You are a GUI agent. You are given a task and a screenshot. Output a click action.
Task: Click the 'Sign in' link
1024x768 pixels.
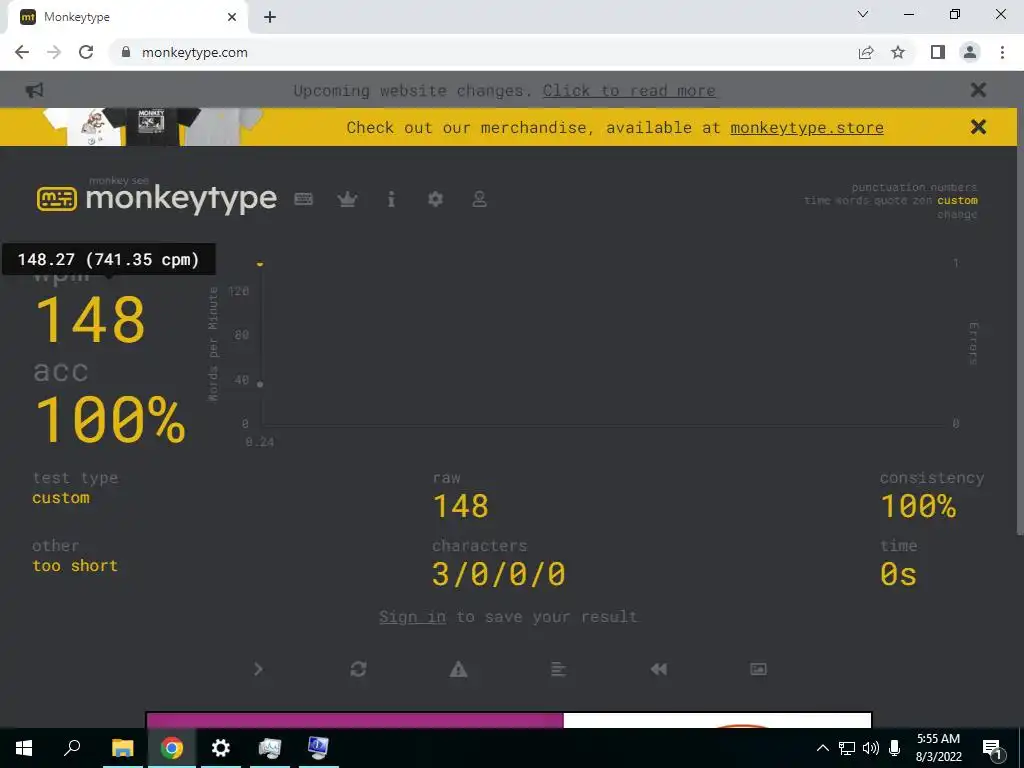coord(412,616)
